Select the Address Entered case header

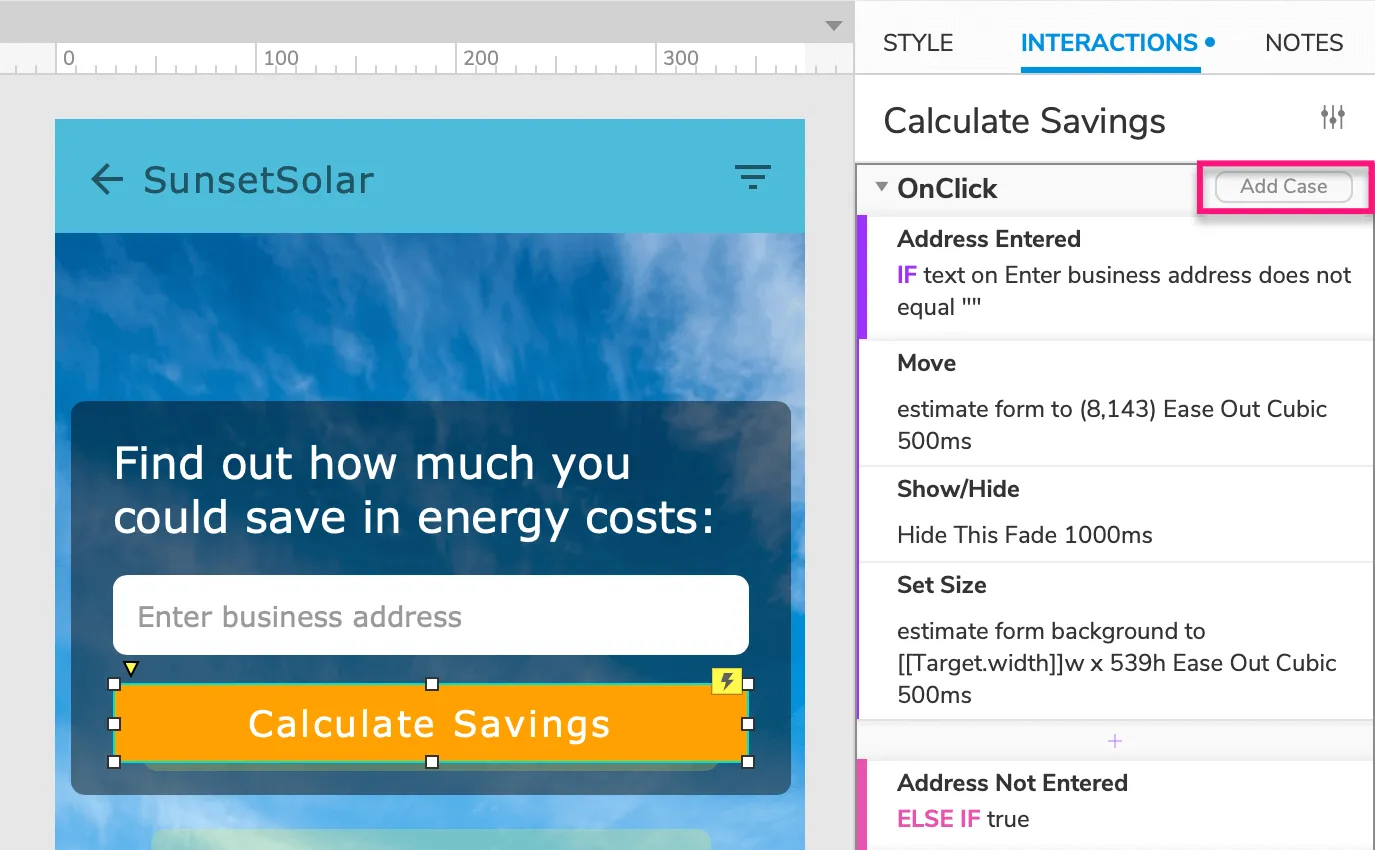(x=988, y=239)
